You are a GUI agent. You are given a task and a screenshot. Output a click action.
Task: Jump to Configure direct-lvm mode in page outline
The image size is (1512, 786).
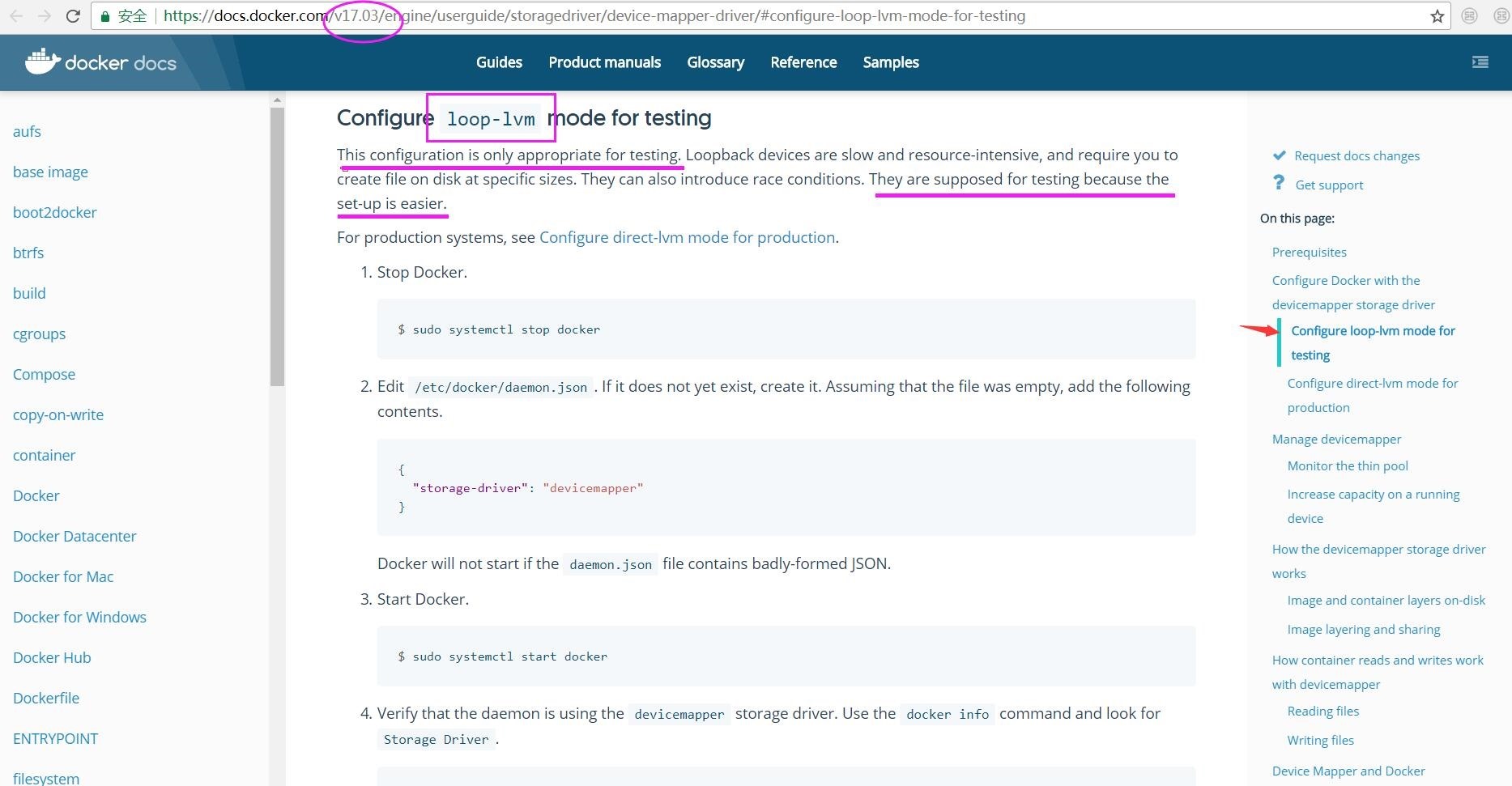[1373, 395]
